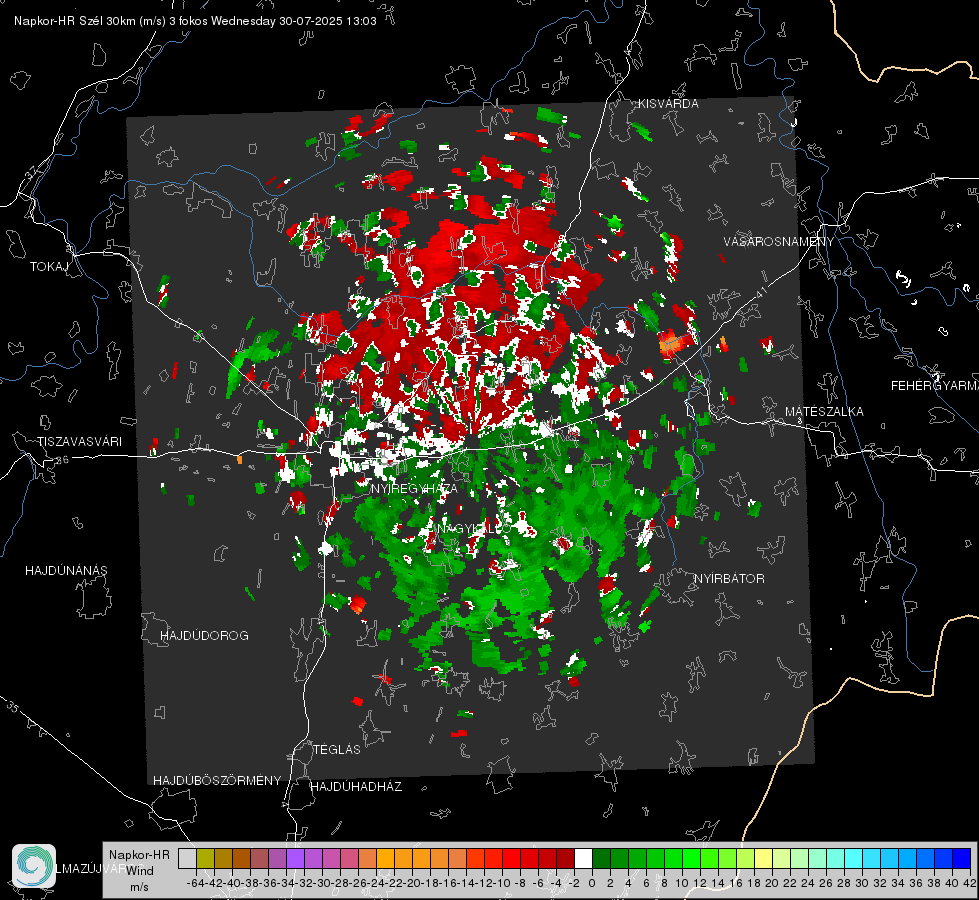Click the TÉGLÁS city label
This screenshot has height=900, width=979.
point(337,750)
